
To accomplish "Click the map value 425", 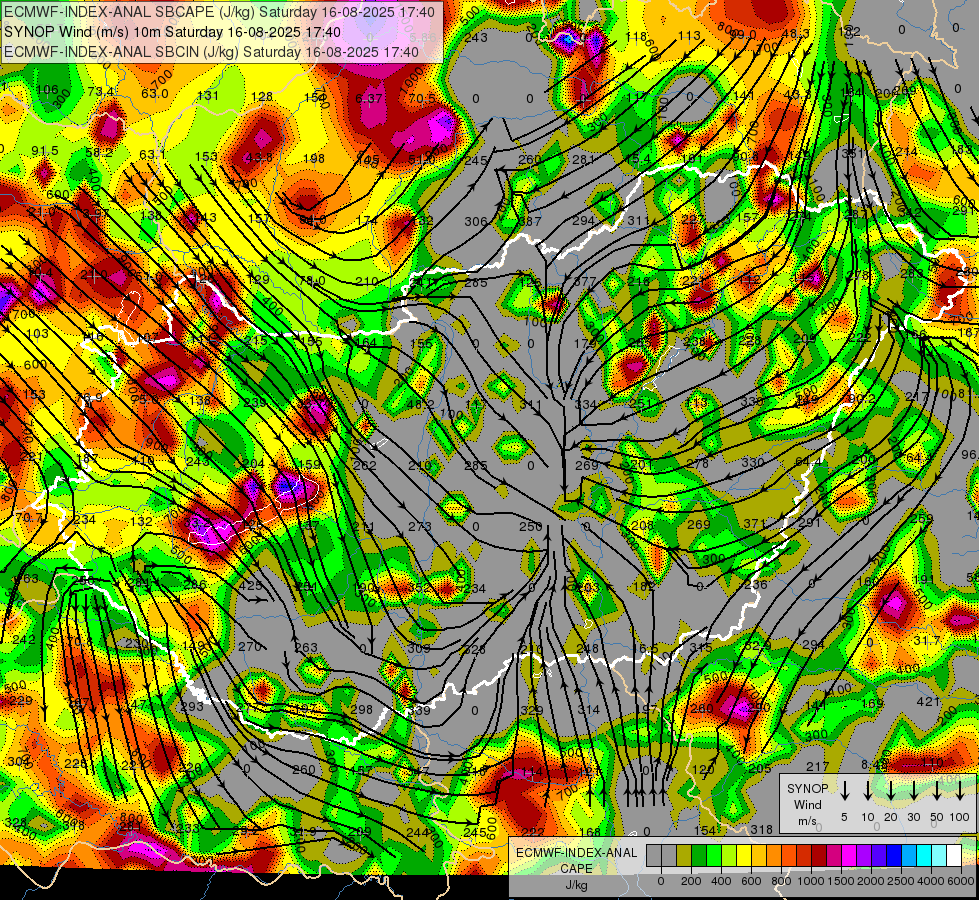I will click(251, 586).
